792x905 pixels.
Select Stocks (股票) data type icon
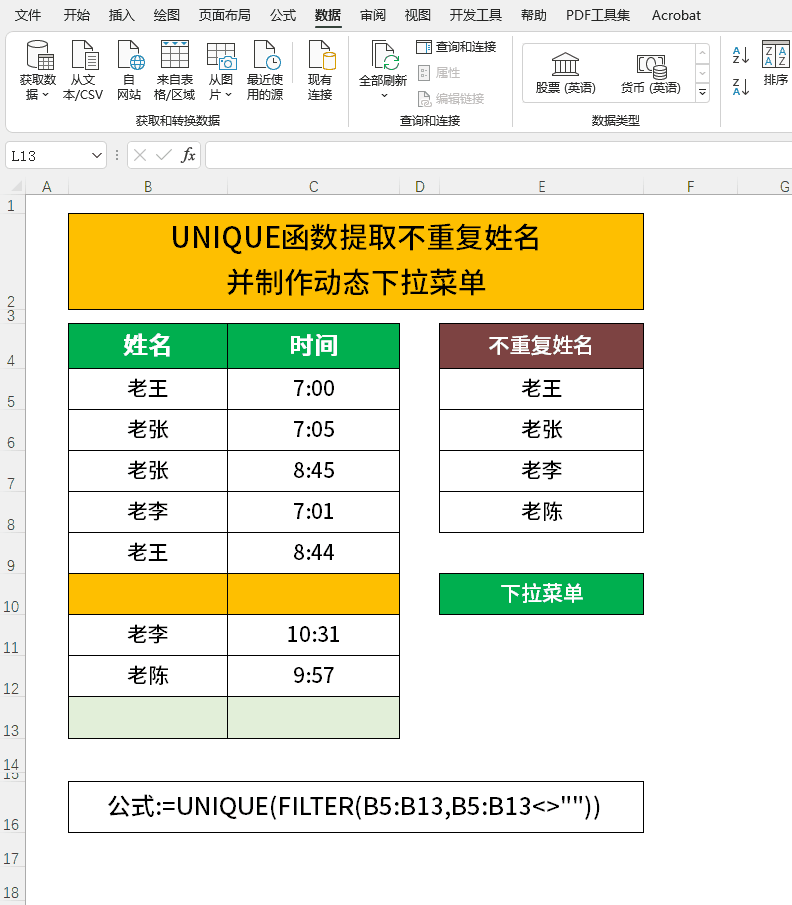click(x=565, y=73)
